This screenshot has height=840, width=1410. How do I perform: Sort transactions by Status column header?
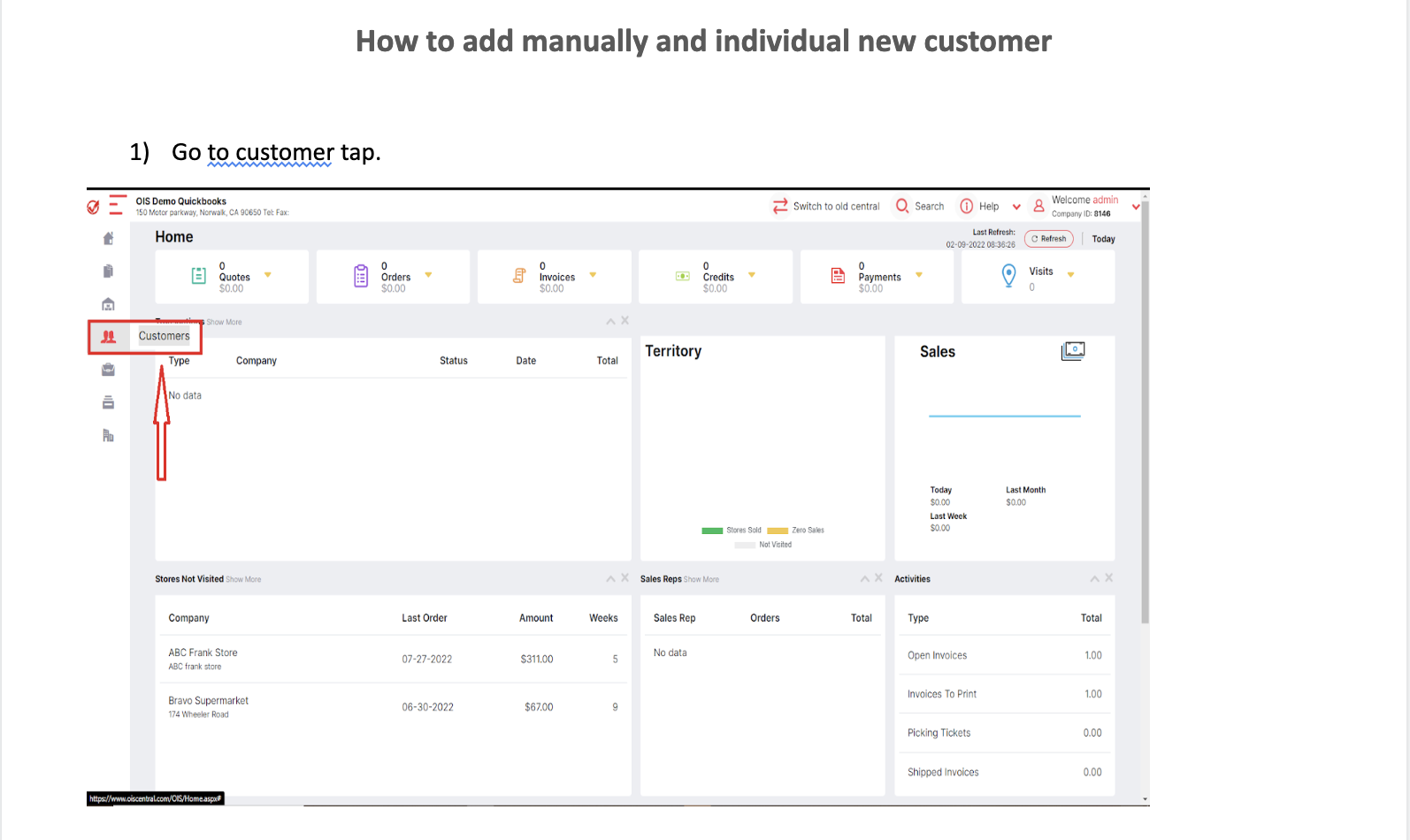point(454,361)
